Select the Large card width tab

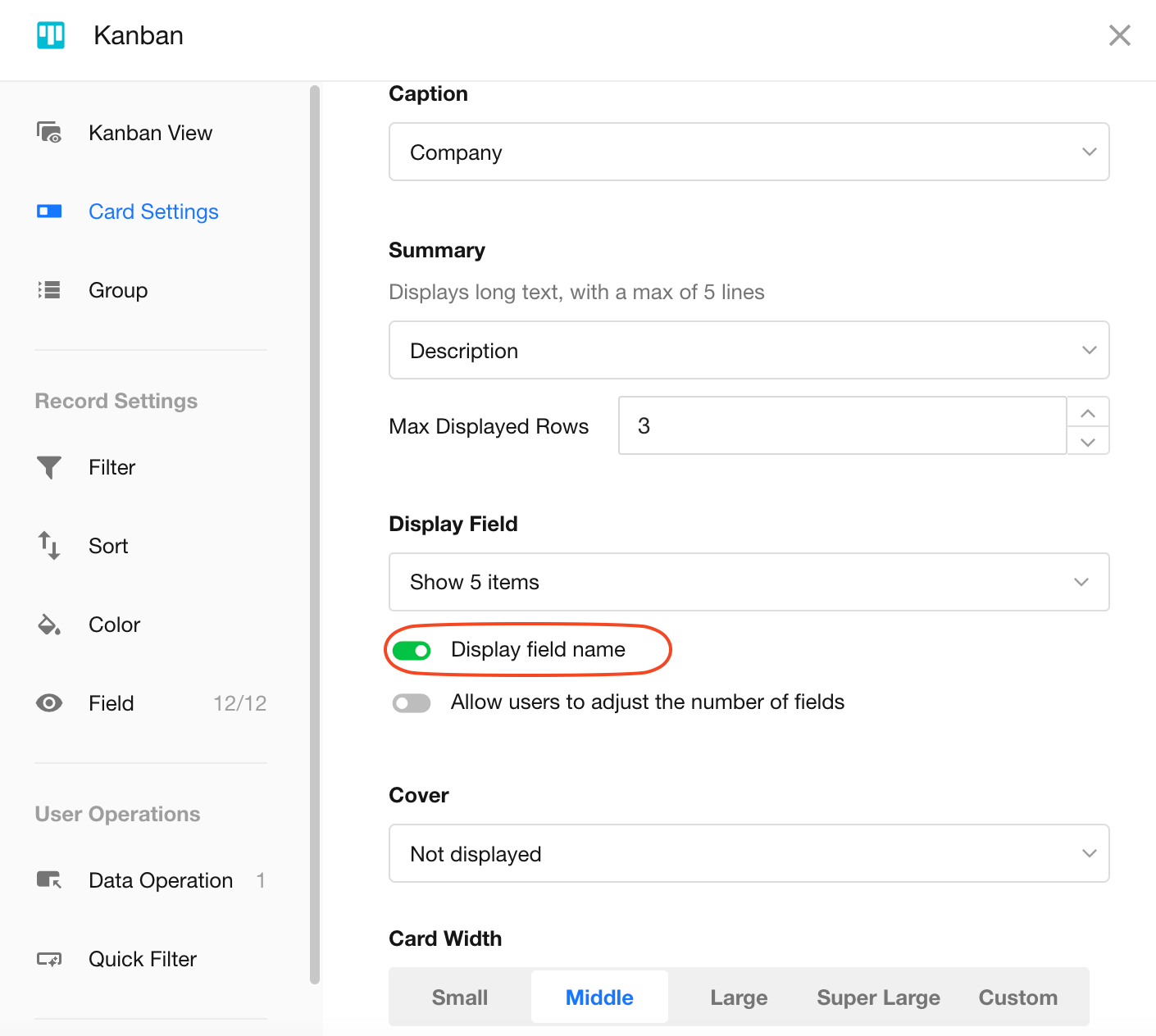[739, 997]
